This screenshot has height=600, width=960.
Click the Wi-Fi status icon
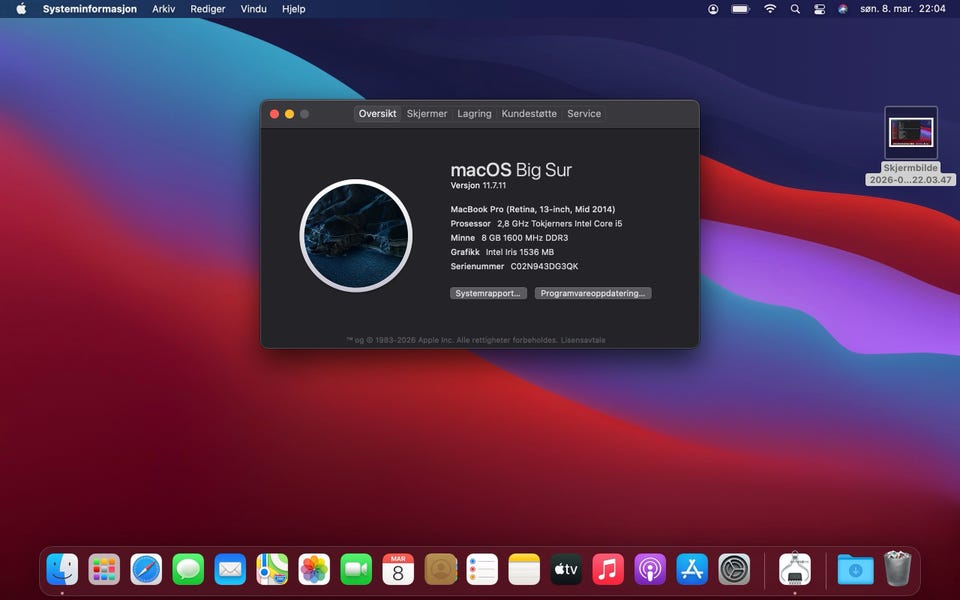pyautogui.click(x=770, y=9)
